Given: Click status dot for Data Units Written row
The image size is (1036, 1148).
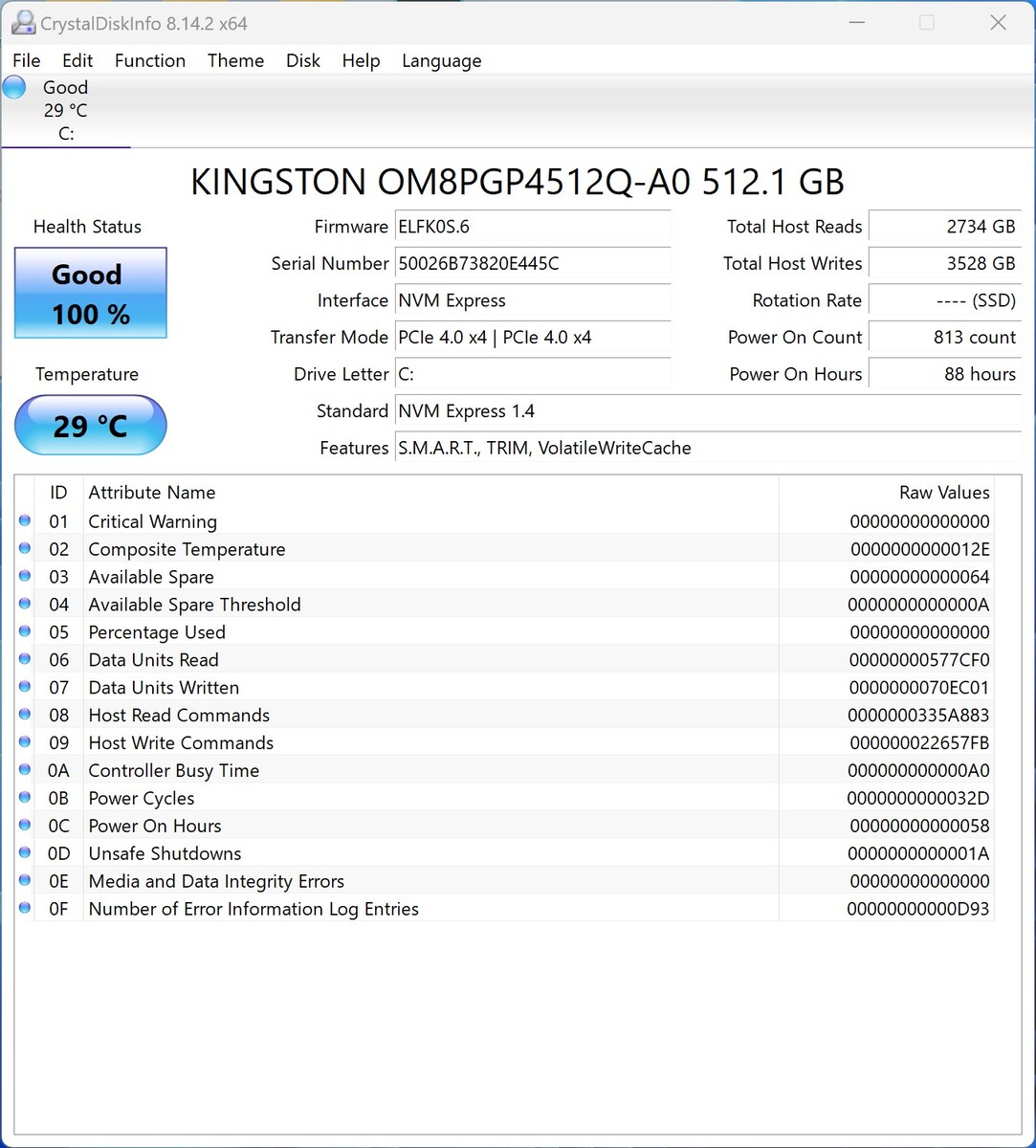Looking at the screenshot, I should pos(25,688).
